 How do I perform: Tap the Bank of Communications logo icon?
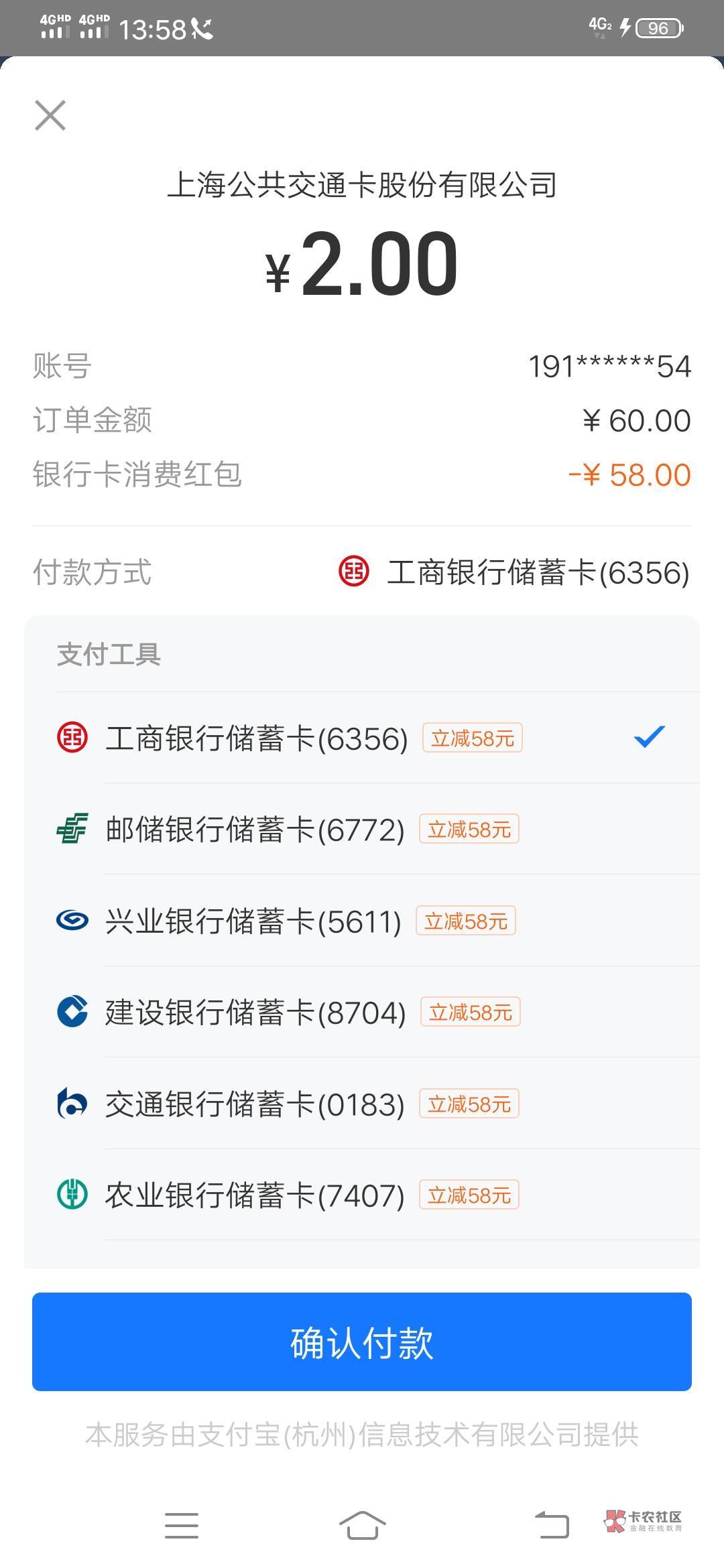tap(72, 1103)
